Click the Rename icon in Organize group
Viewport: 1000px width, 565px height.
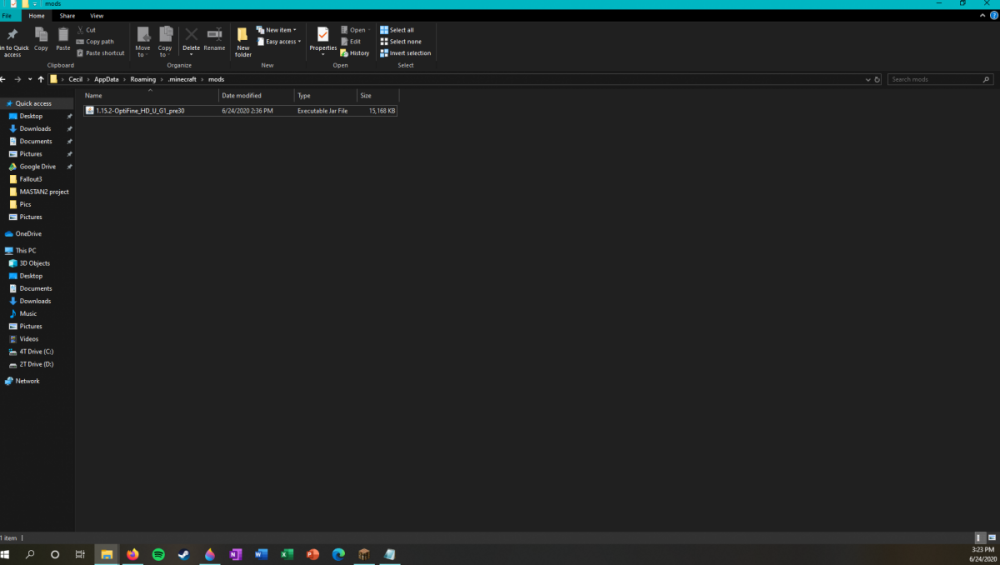click(x=214, y=38)
